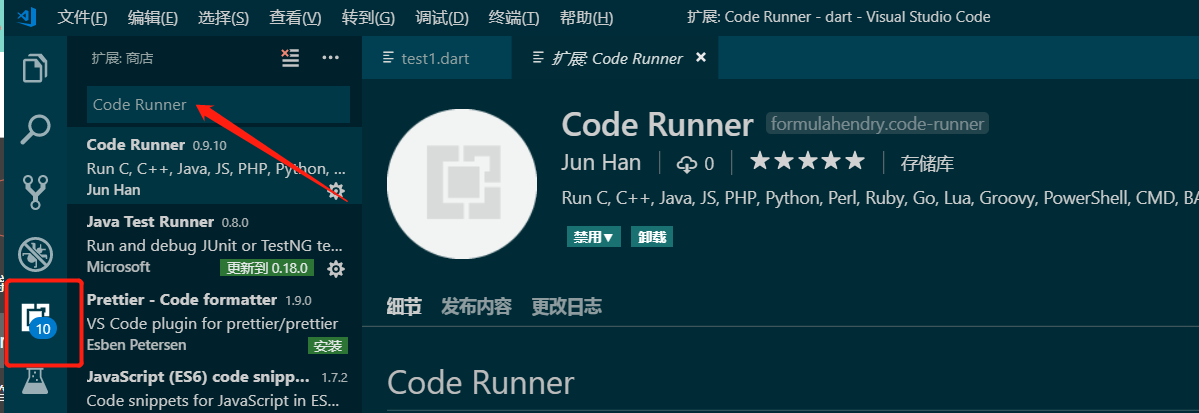Open the 查看(V) menu

click(x=295, y=17)
